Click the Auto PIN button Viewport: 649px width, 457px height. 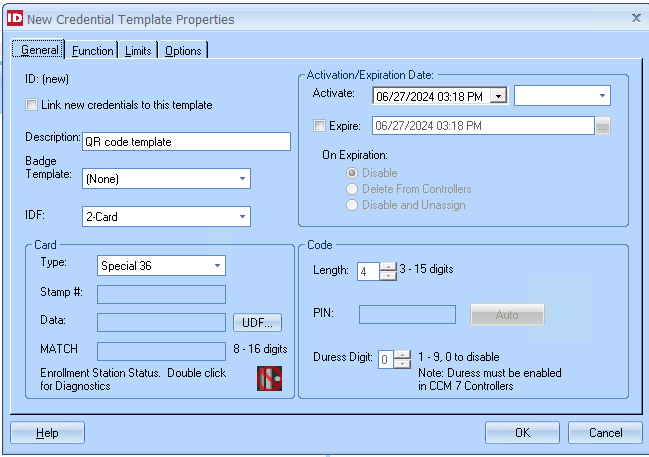pyautogui.click(x=507, y=315)
